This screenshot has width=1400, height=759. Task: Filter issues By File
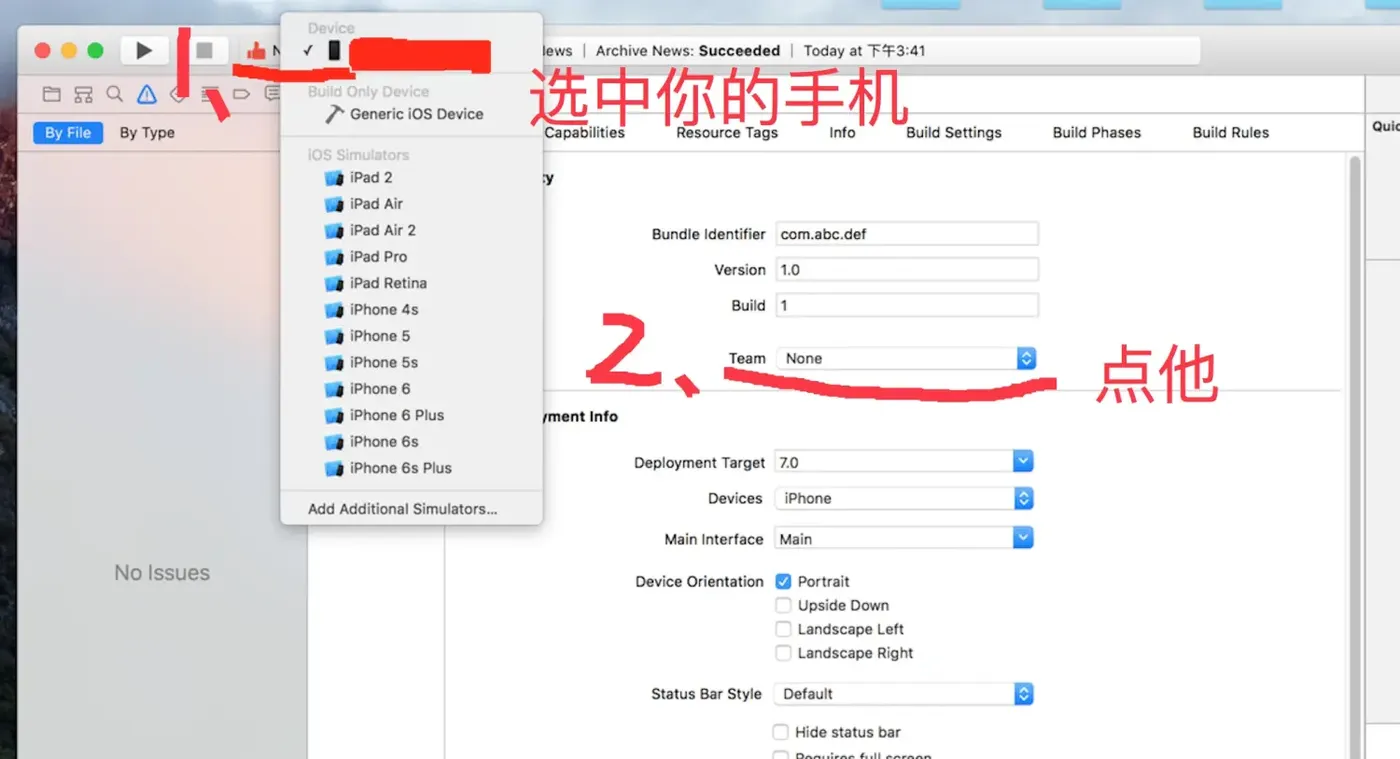68,132
